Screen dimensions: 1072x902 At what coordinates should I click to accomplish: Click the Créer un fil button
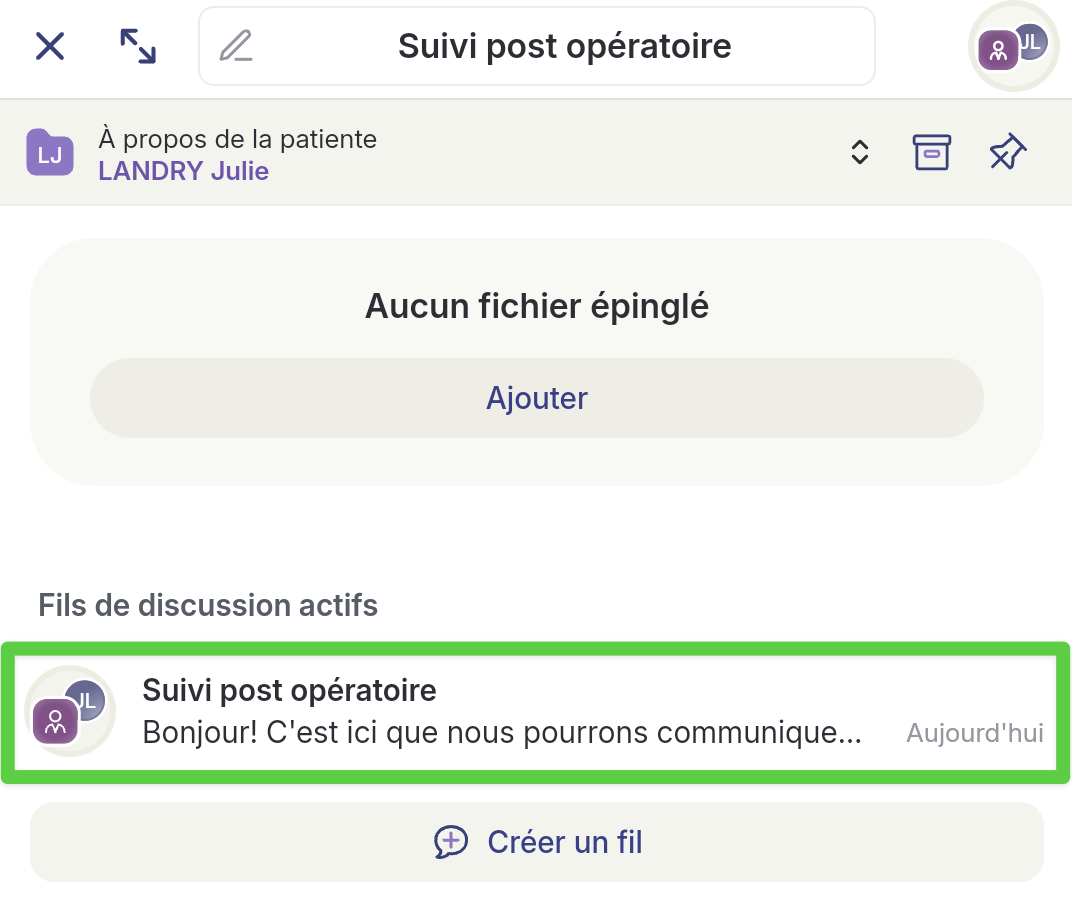[537, 842]
